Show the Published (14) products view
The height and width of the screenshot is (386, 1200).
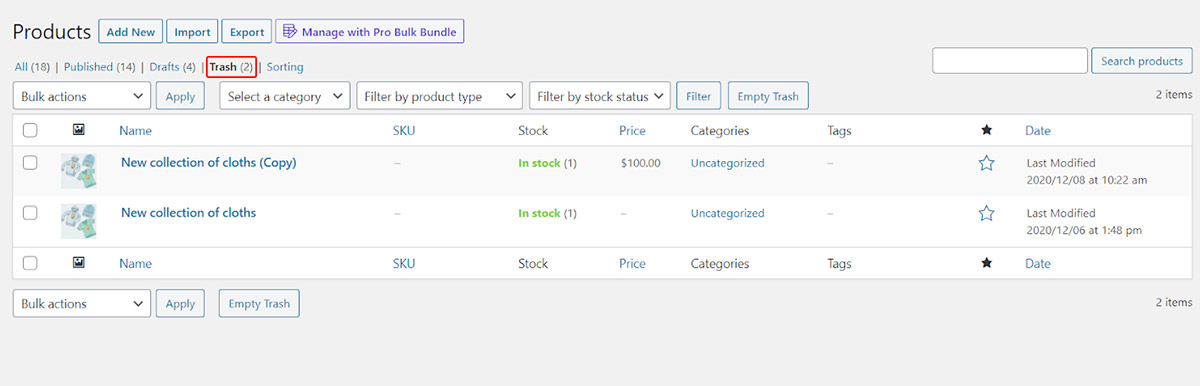pyautogui.click(x=99, y=67)
